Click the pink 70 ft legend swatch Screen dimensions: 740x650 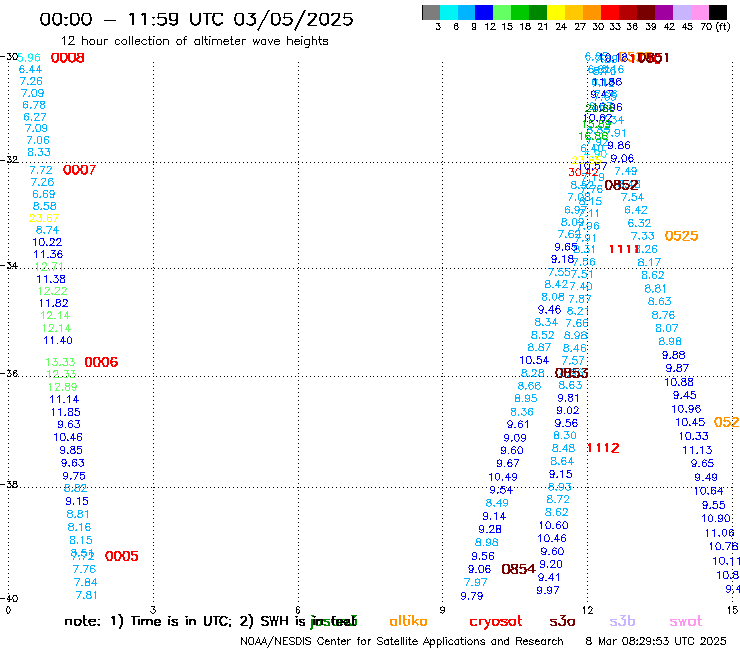pyautogui.click(x=700, y=12)
